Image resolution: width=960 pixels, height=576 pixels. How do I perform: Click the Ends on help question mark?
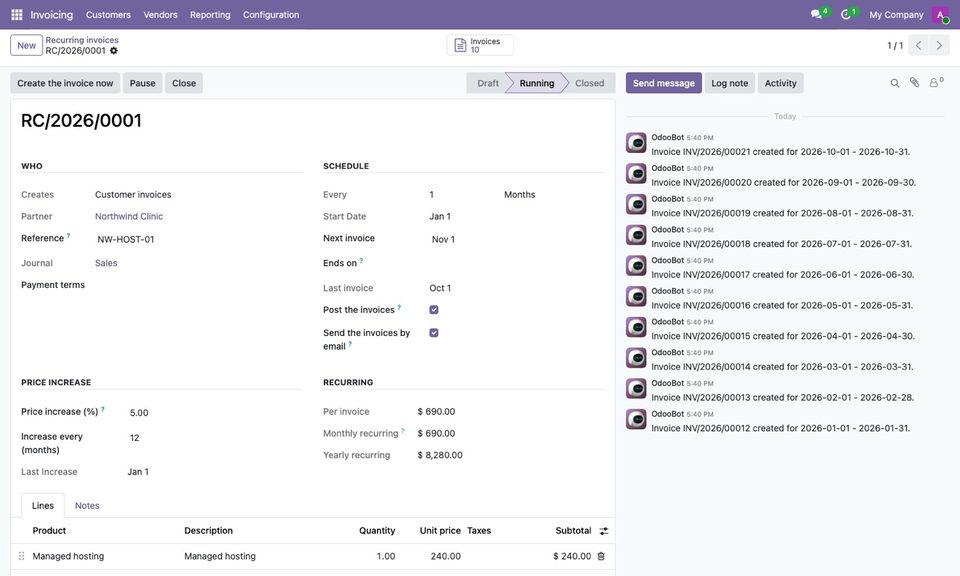[361, 260]
